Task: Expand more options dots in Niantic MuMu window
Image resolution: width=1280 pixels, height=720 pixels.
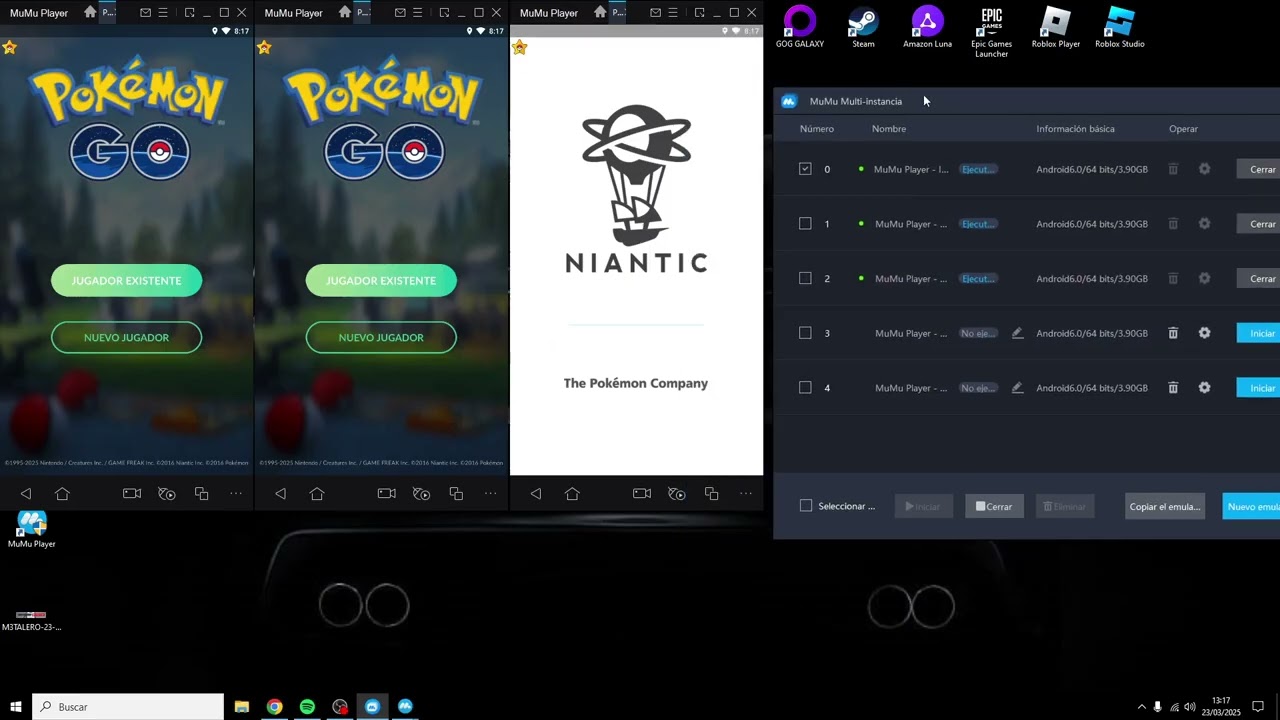Action: (x=746, y=494)
